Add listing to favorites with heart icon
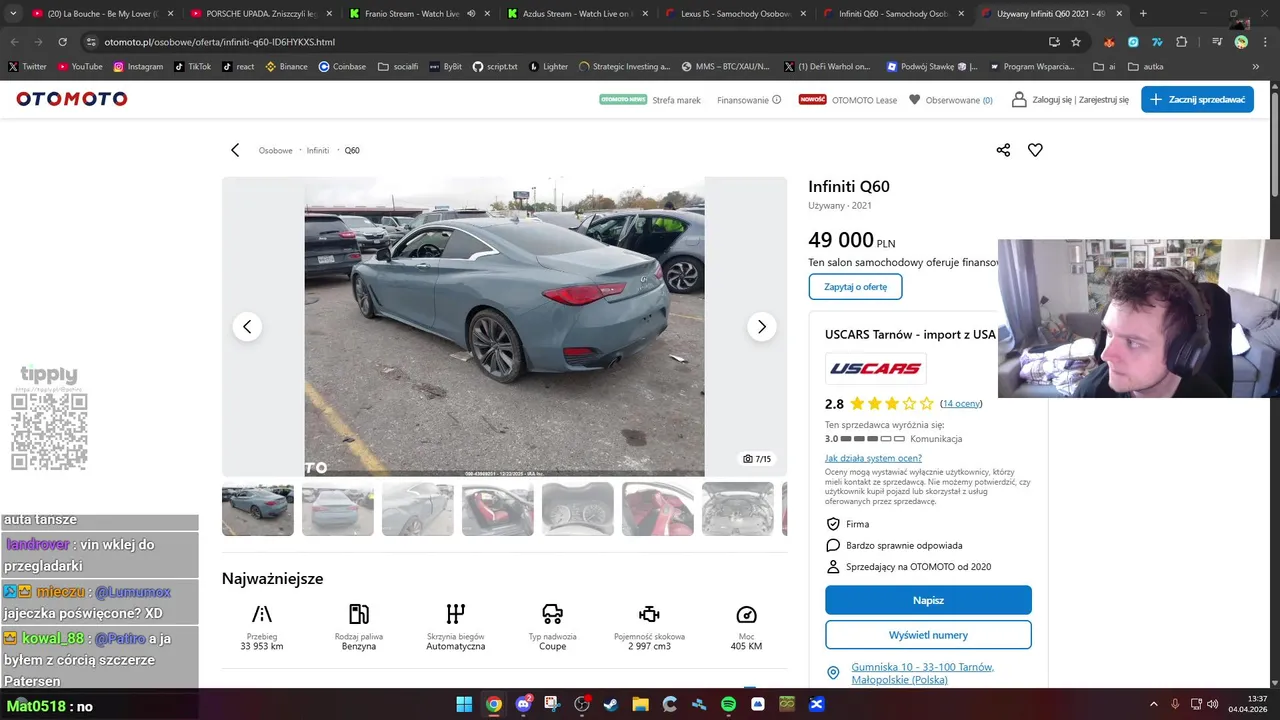This screenshot has height=720, width=1280. click(1035, 150)
